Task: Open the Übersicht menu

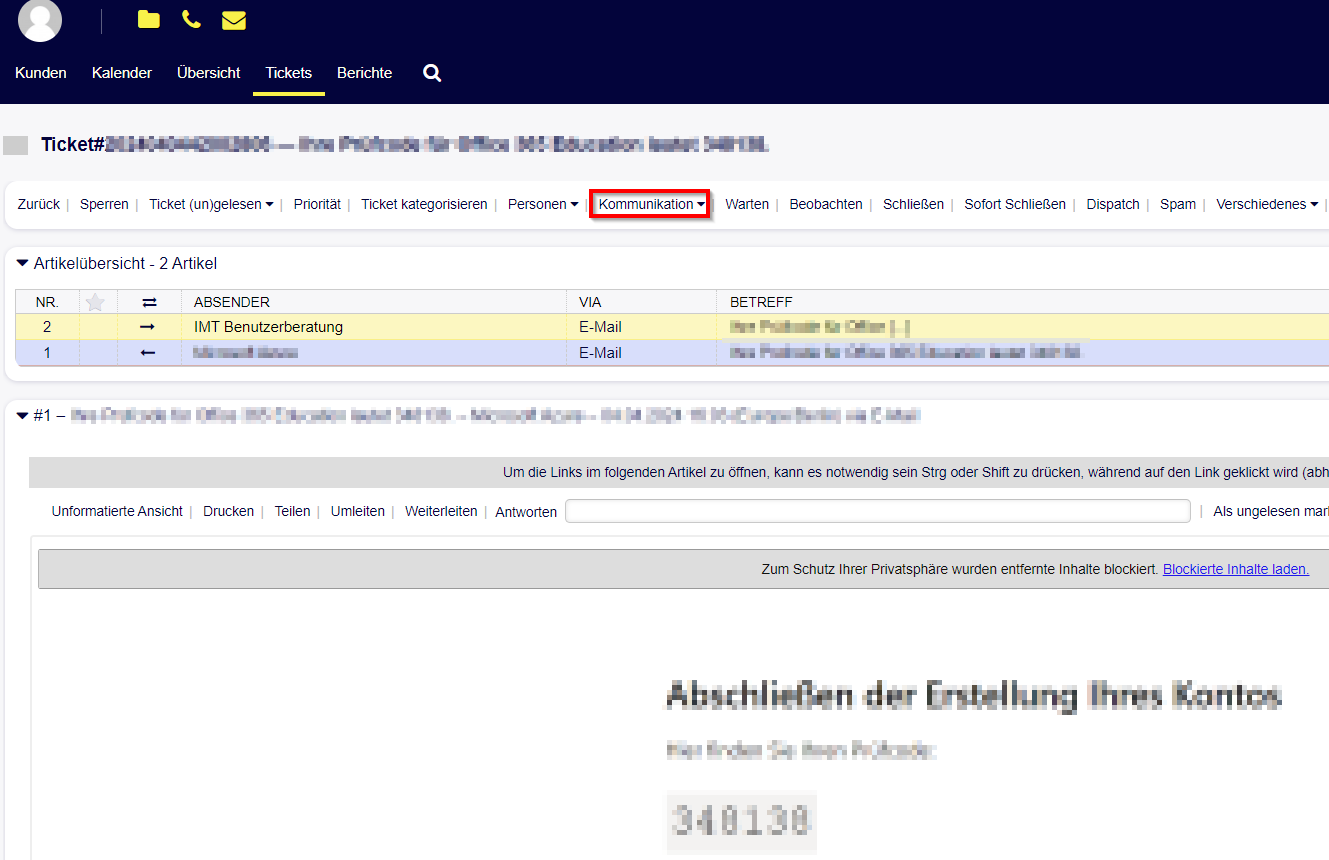Action: point(209,73)
